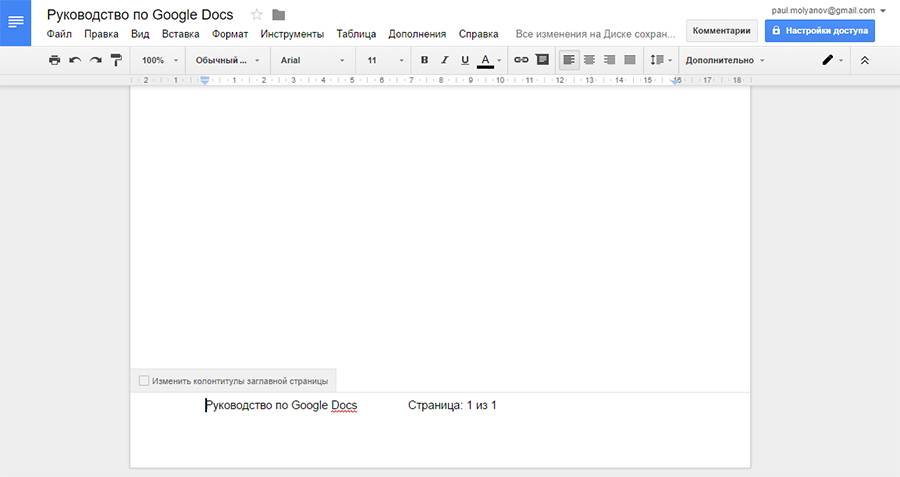
Task: Select the paint format tool
Action: [x=116, y=60]
